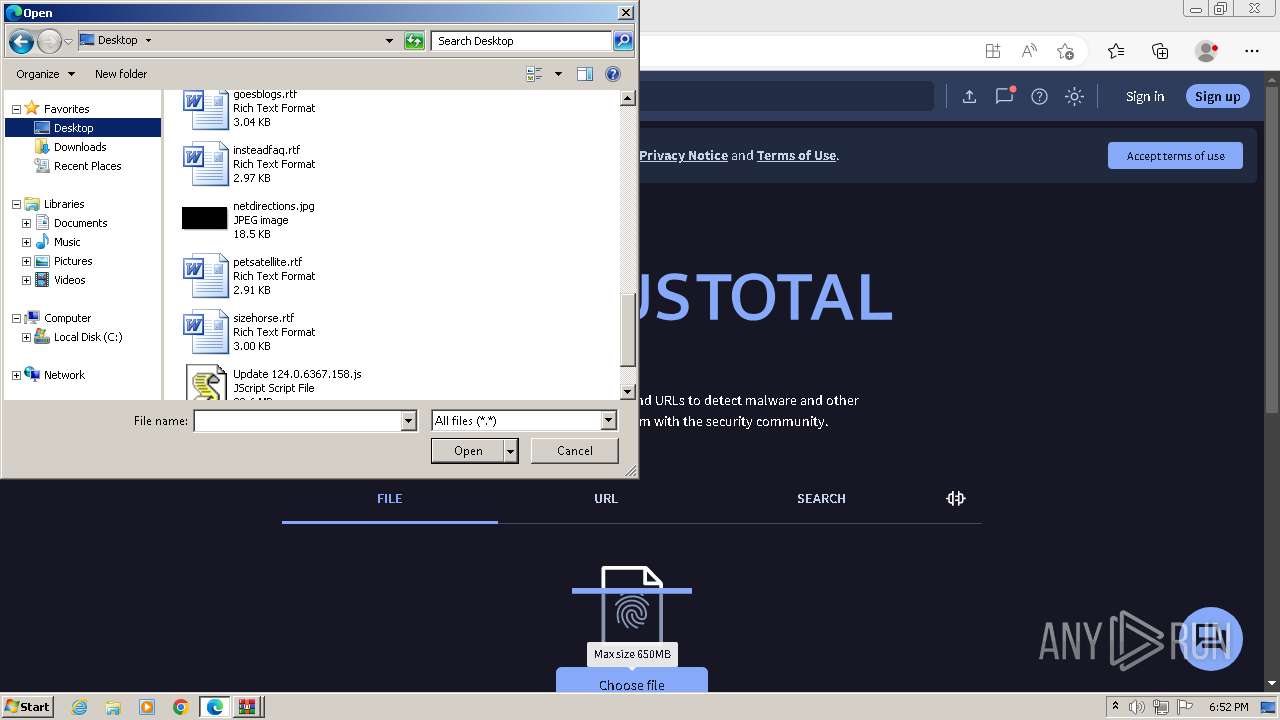Viewport: 1280px width, 720px height.
Task: Open VirusTotal help question-mark icon
Action: click(x=1039, y=96)
